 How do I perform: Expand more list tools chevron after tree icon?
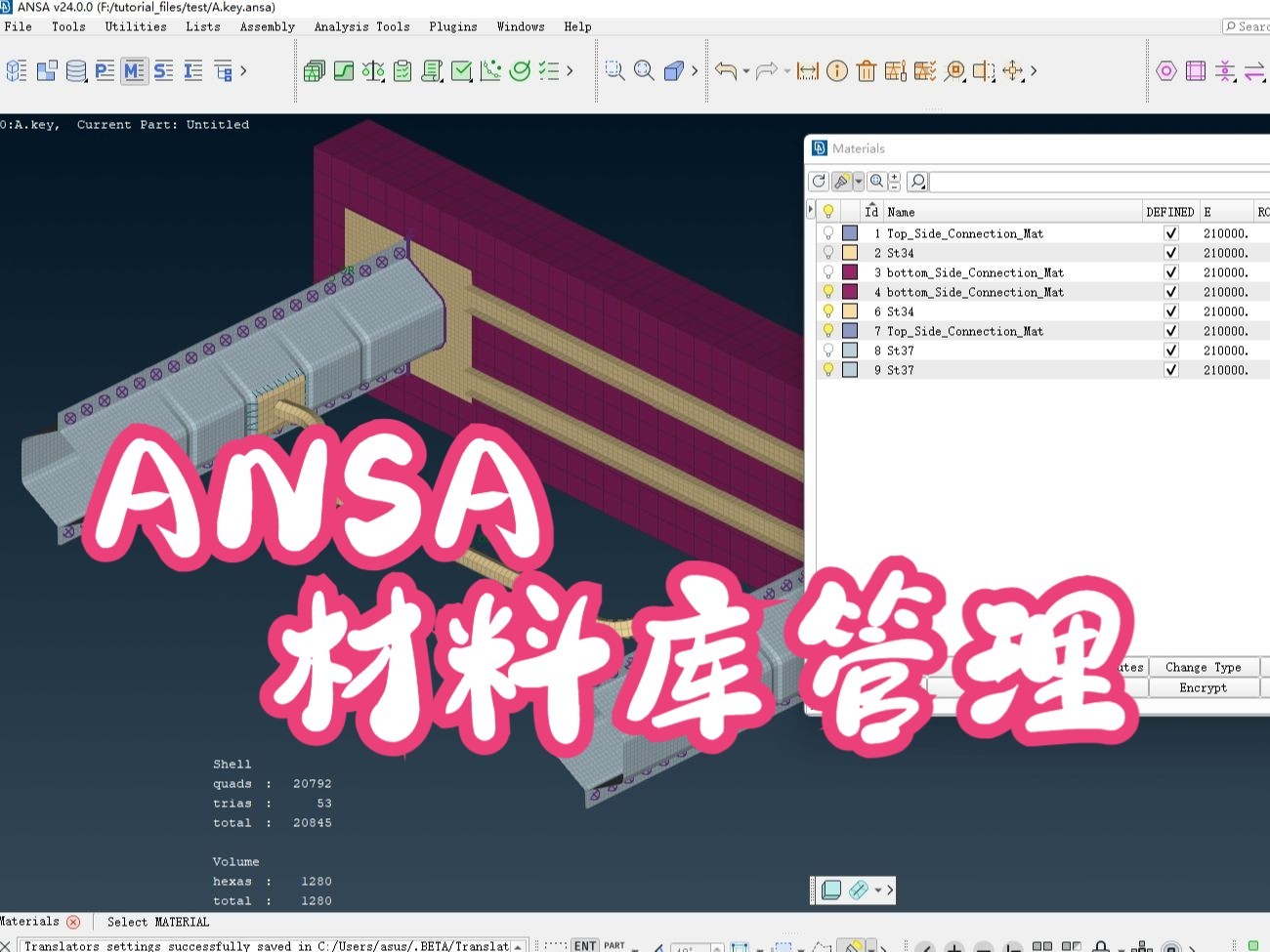(243, 70)
